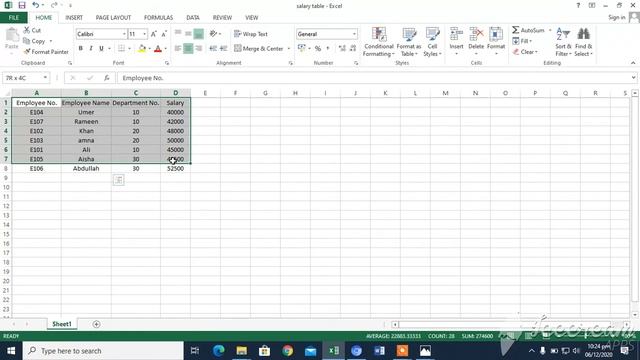
Task: Switch to the FORMULAS tab
Action: (x=158, y=18)
